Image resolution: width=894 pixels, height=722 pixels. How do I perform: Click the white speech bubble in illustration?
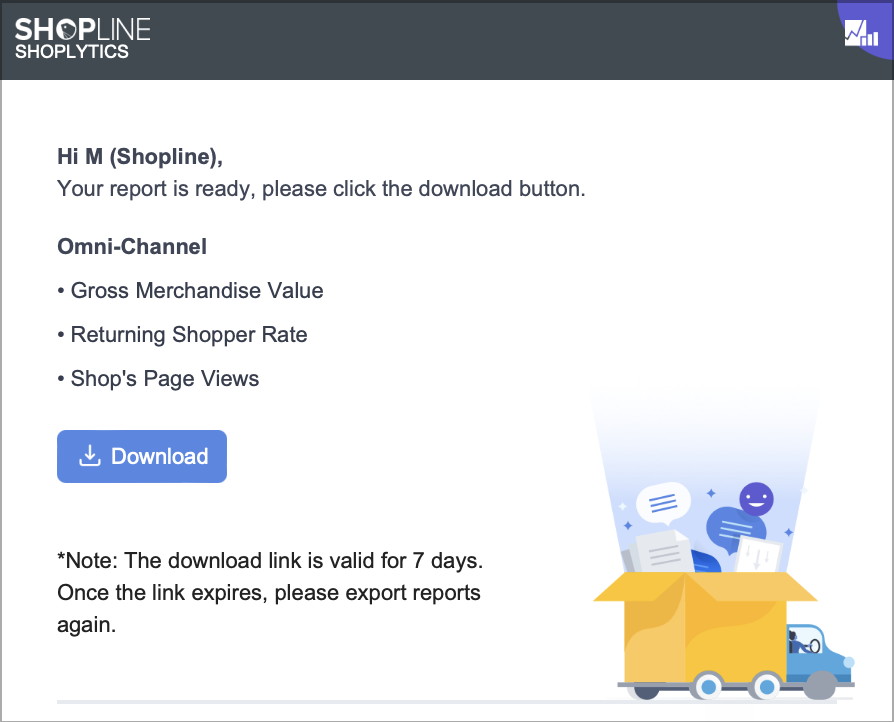click(x=663, y=504)
